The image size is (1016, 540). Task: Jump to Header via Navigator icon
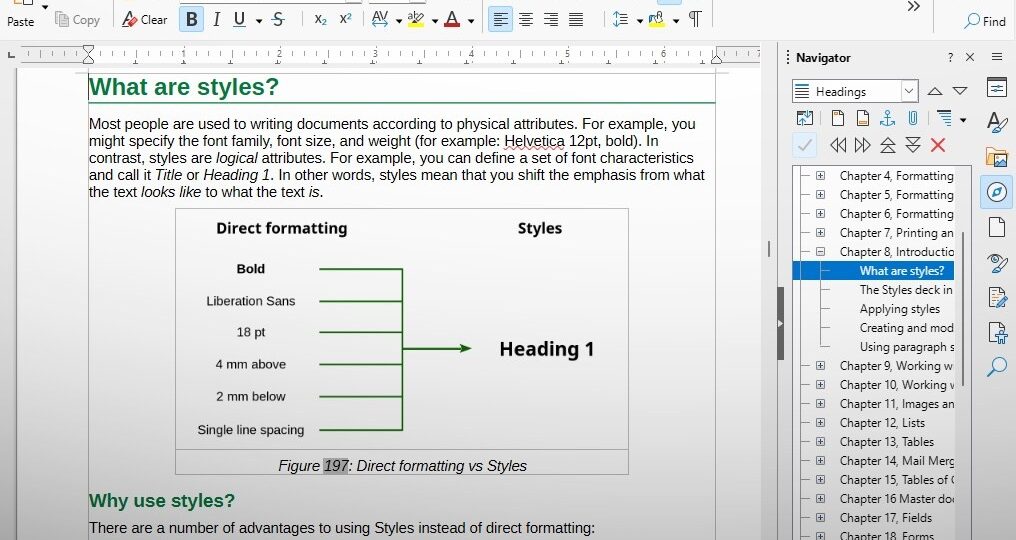[838, 118]
